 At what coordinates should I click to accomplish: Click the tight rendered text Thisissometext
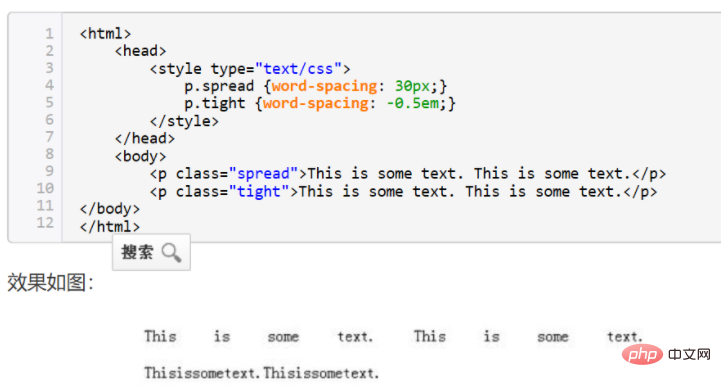coord(262,373)
